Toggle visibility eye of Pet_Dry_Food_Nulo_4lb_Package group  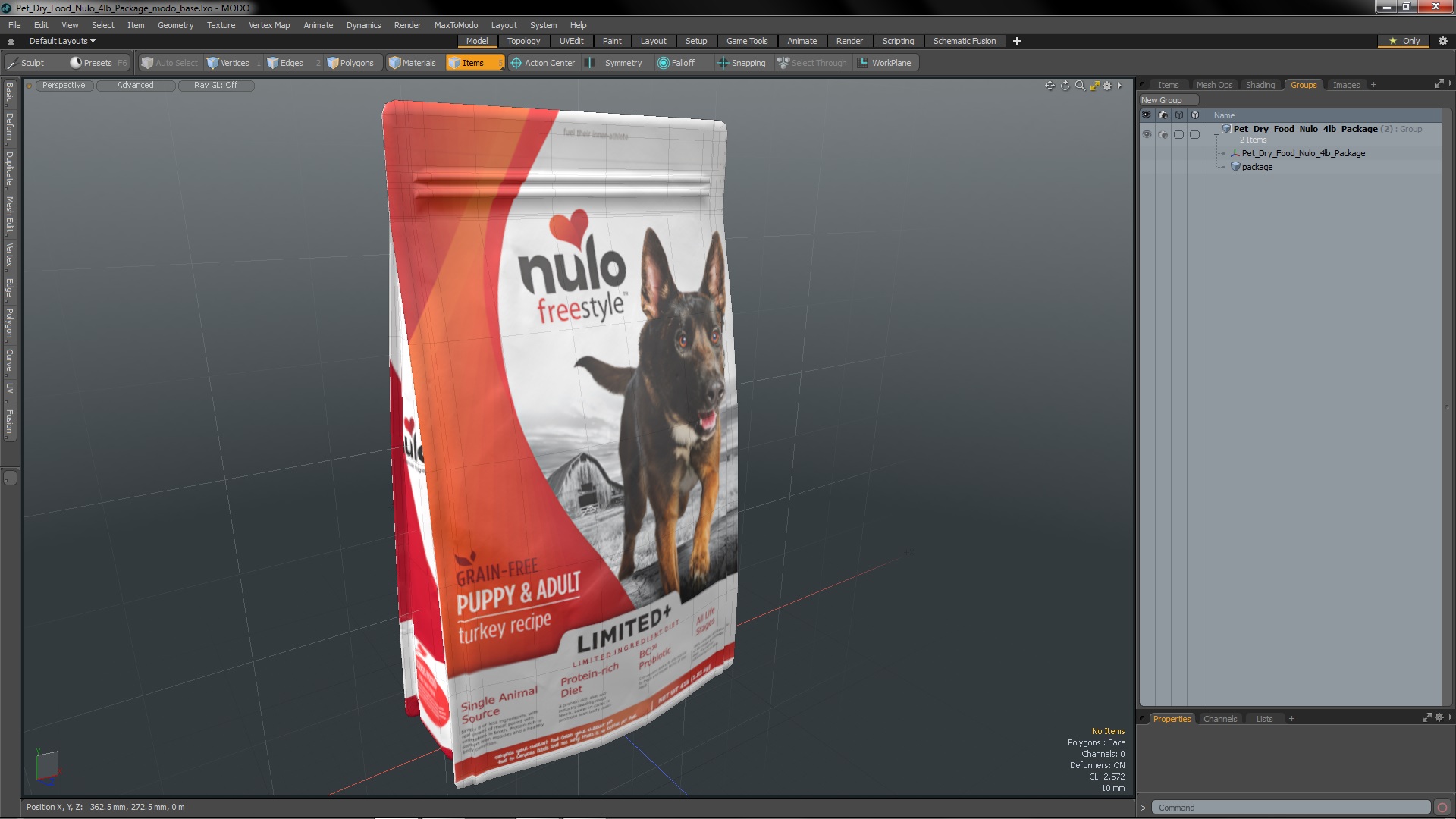pyautogui.click(x=1147, y=134)
